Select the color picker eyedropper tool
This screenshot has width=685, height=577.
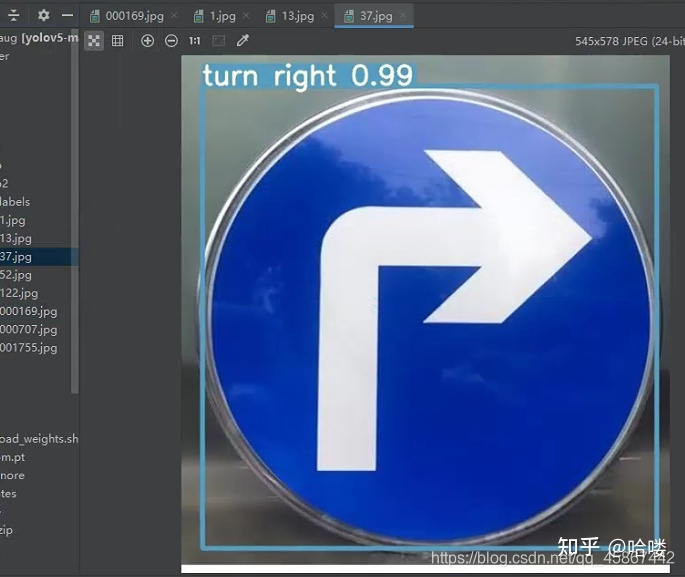pos(242,41)
